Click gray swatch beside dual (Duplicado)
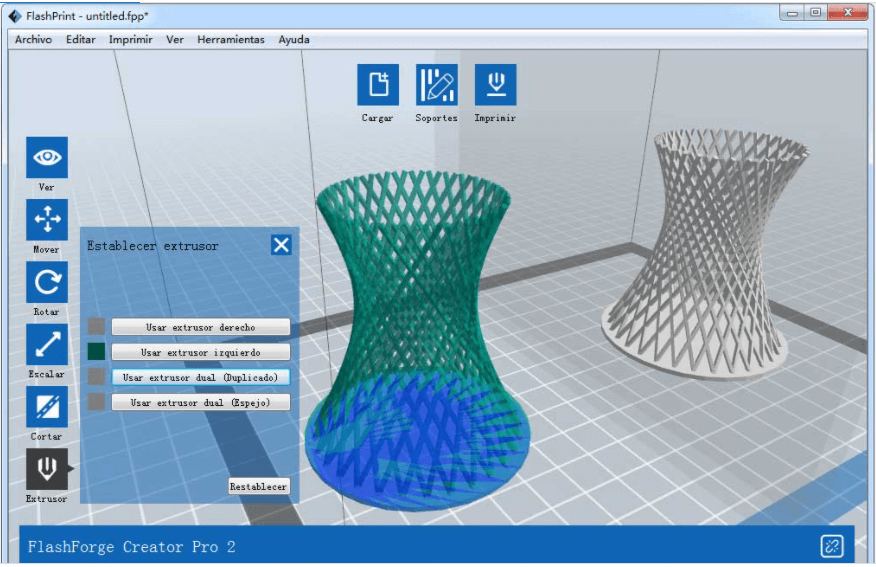This screenshot has height=567, width=876. tap(96, 377)
